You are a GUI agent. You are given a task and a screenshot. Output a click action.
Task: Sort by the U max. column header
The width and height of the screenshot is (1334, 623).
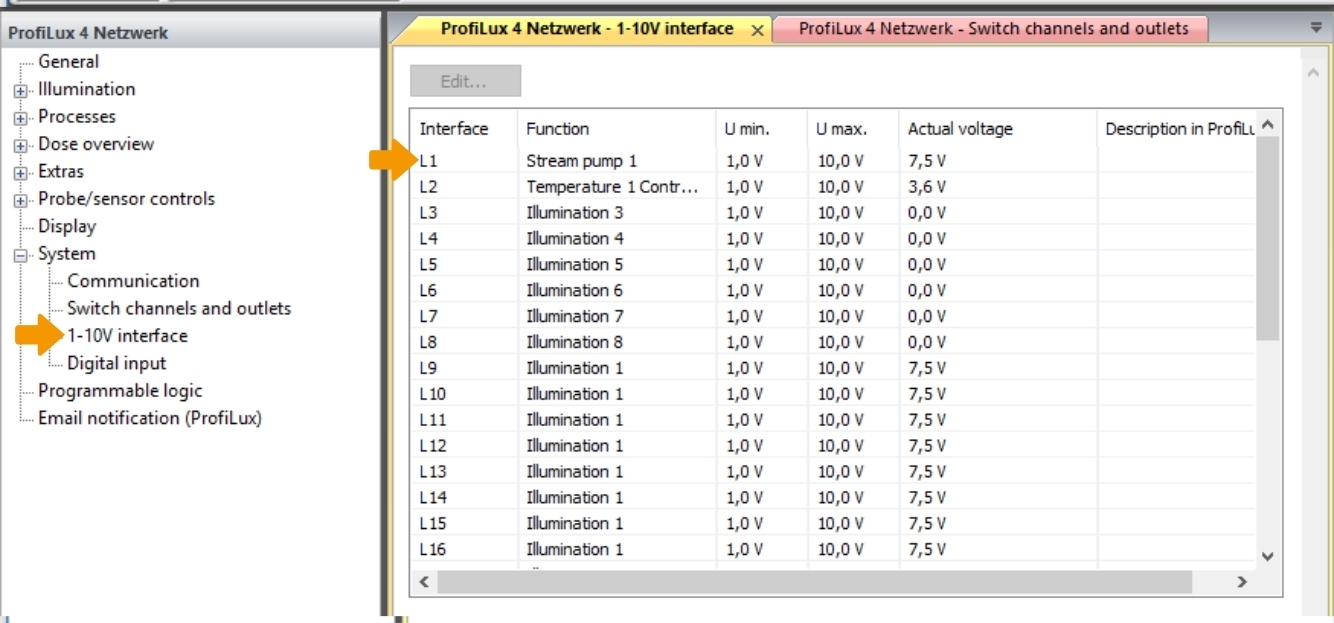[853, 129]
